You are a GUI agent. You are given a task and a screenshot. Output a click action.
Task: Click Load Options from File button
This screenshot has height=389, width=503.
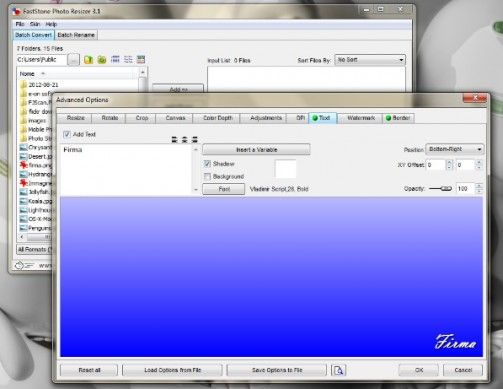172,370
